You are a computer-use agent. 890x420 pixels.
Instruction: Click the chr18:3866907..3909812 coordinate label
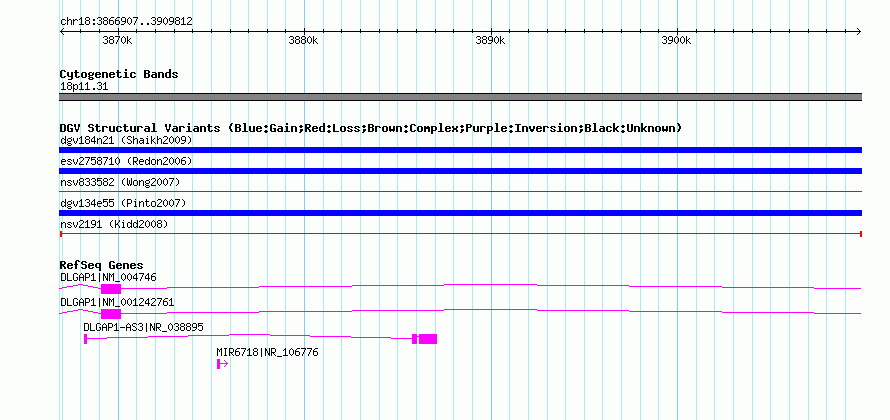click(x=126, y=22)
